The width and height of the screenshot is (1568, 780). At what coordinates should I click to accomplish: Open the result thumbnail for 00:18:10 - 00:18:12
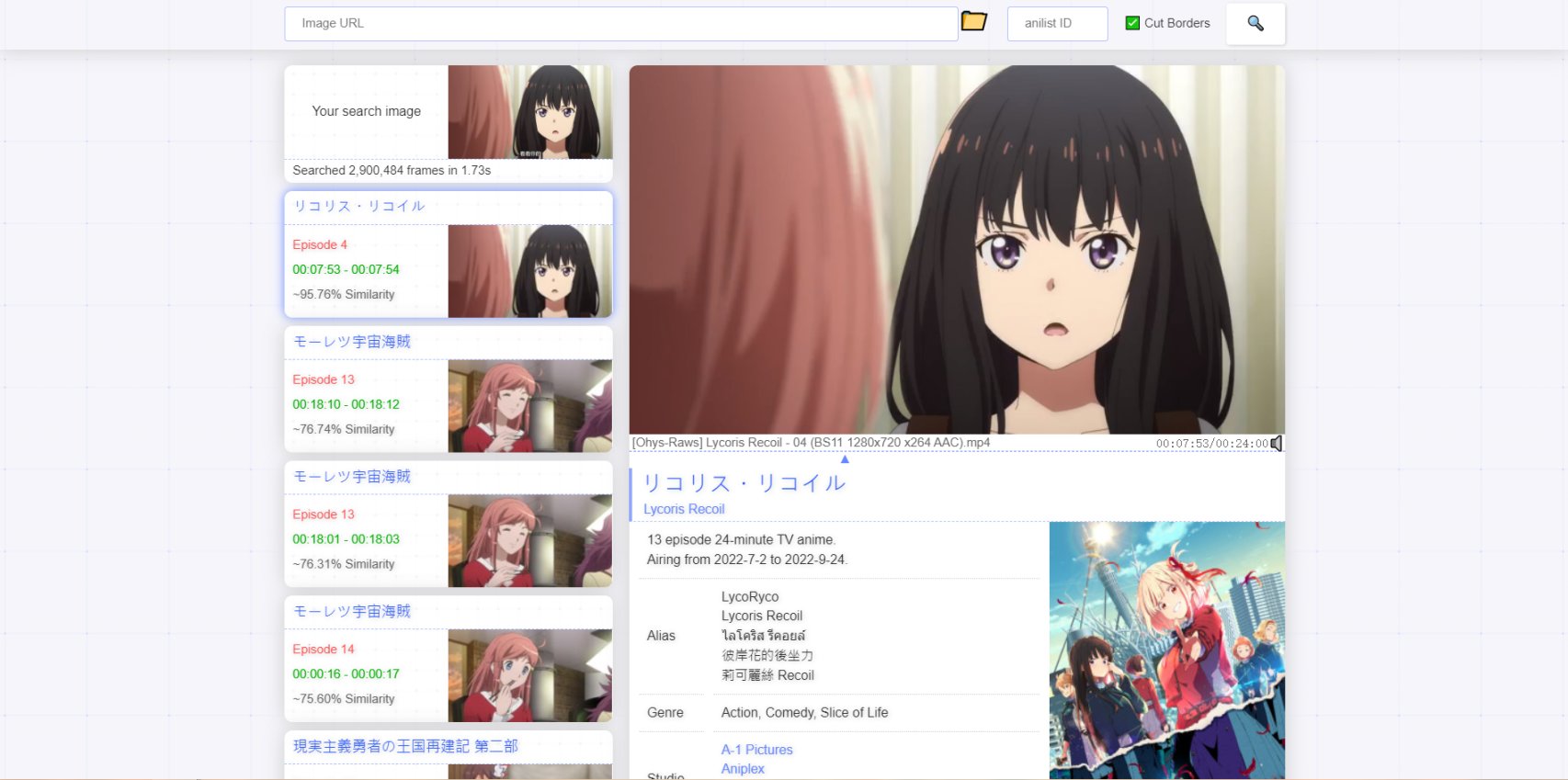tap(530, 406)
